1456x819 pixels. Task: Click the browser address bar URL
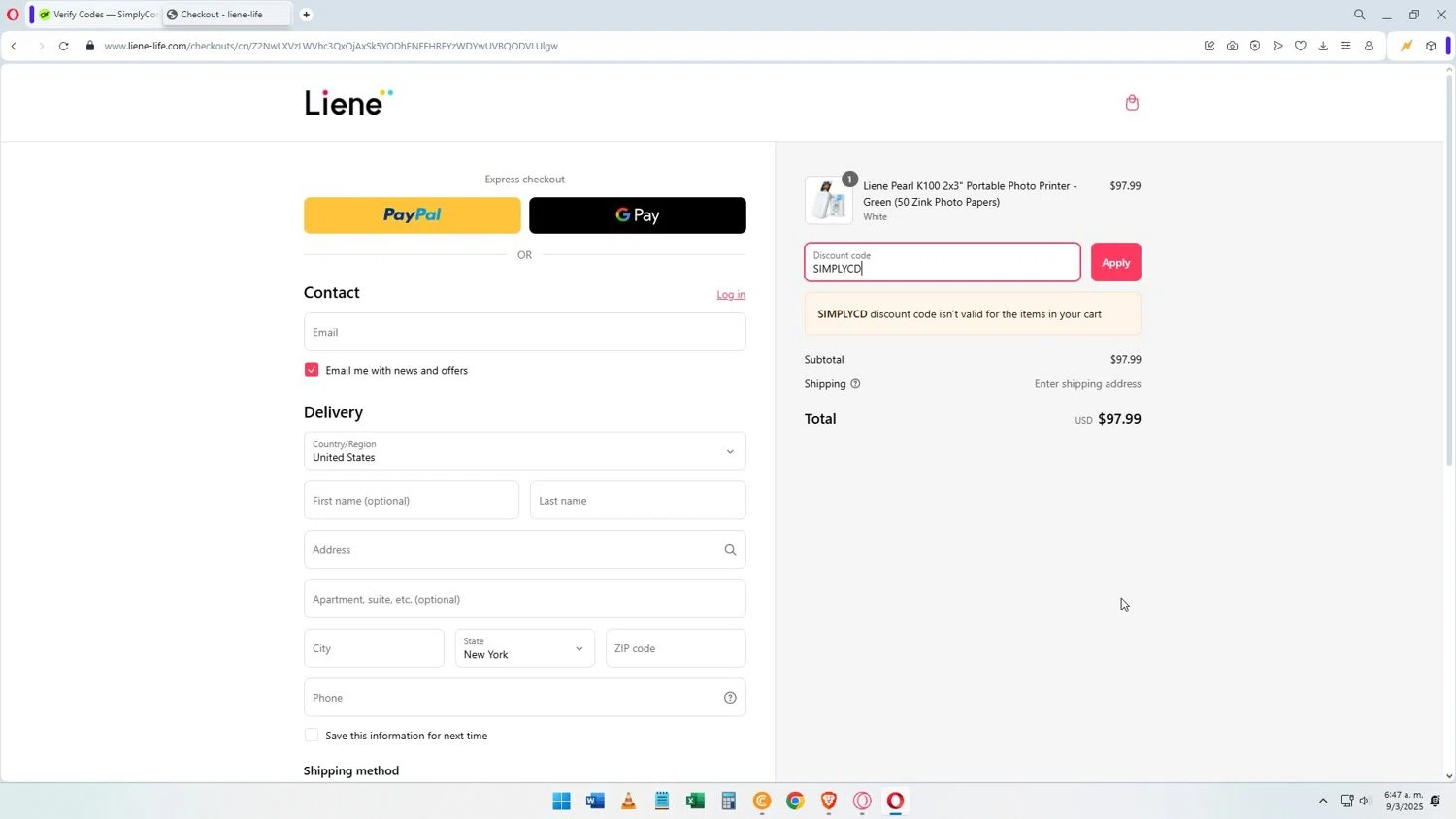point(331,46)
